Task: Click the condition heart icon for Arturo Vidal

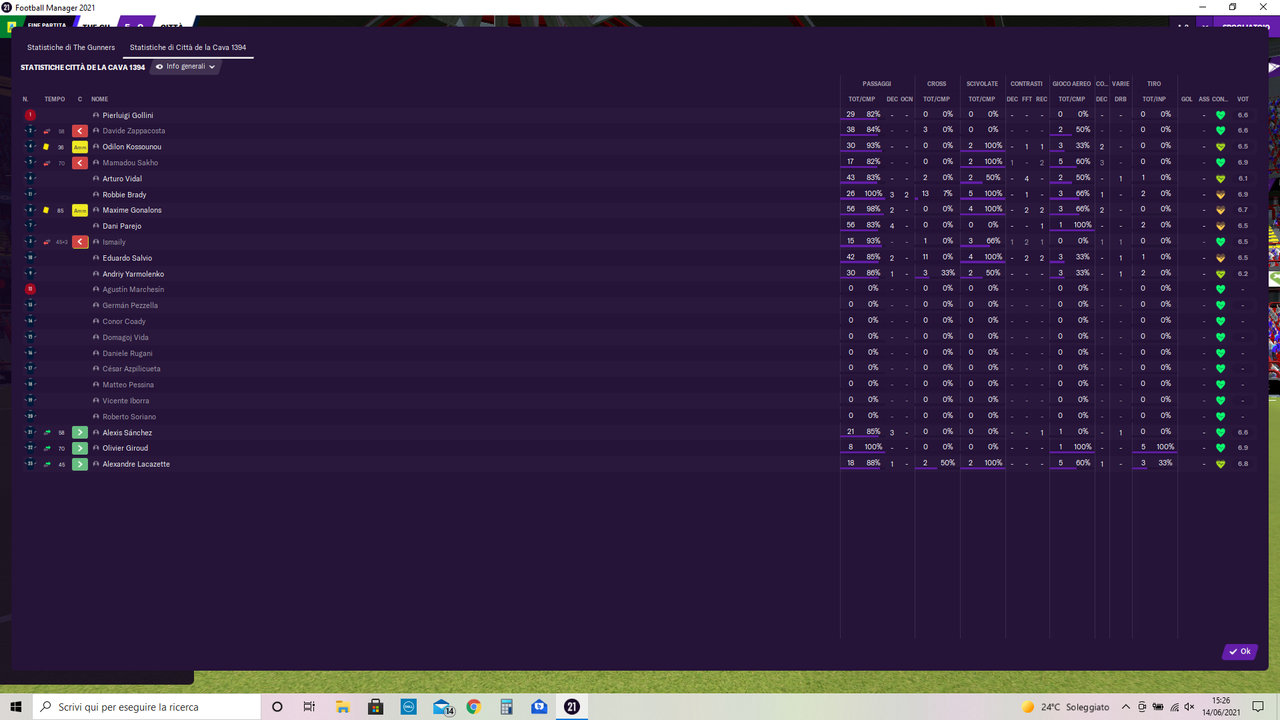Action: pos(1220,179)
